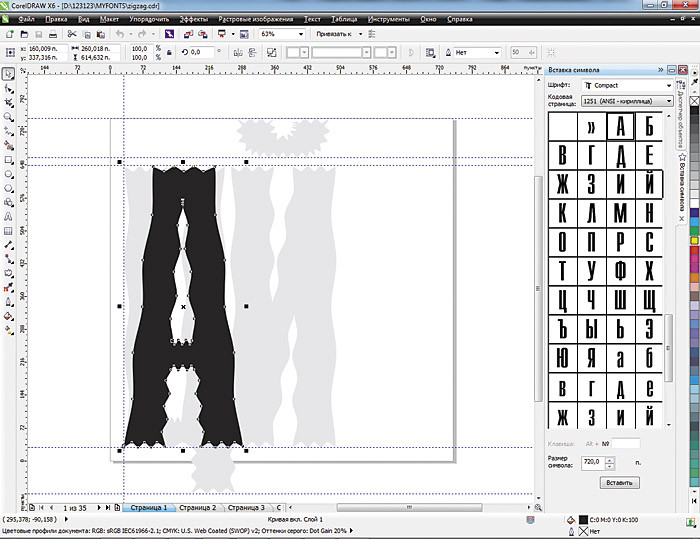Select the Basic shapes tool
700x539 pixels.
(8, 203)
